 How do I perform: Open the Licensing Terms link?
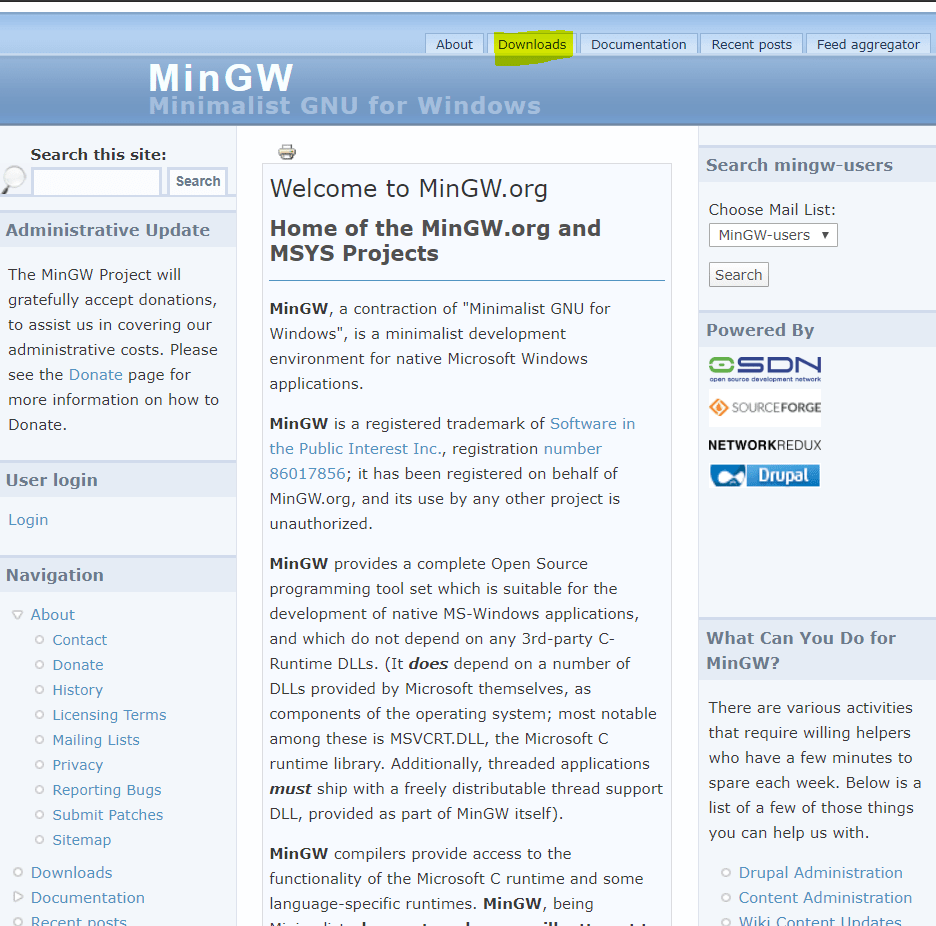[x=109, y=715]
